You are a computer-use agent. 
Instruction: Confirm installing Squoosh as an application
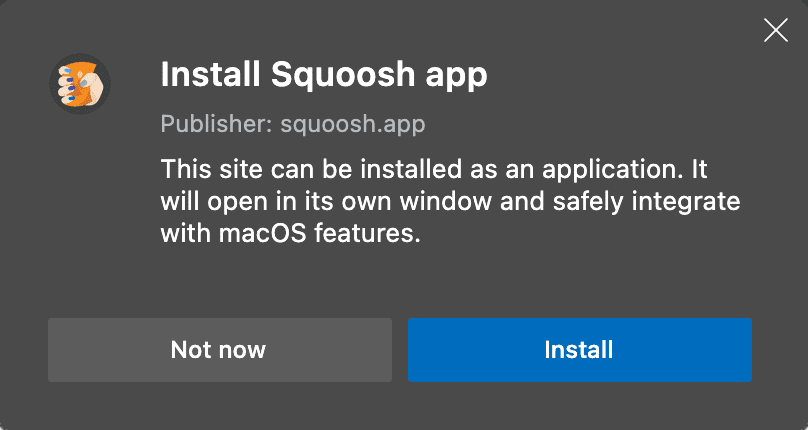point(579,349)
